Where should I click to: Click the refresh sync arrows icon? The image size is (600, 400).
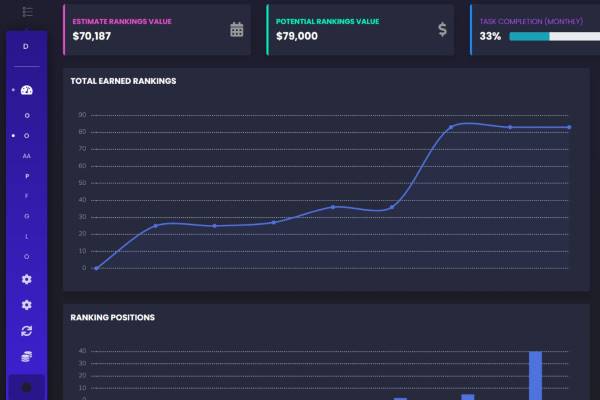click(26, 331)
